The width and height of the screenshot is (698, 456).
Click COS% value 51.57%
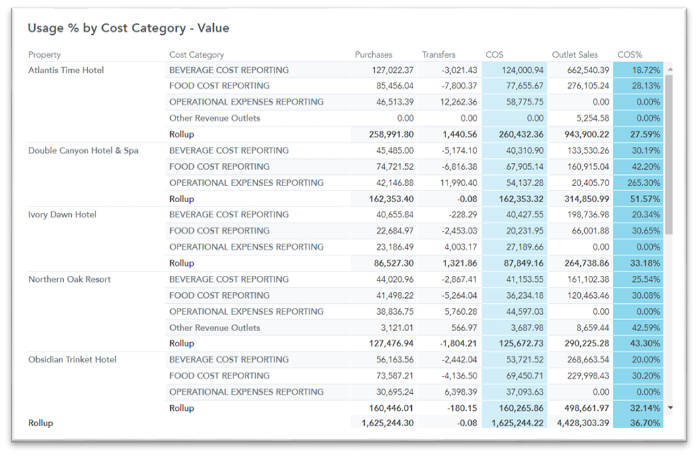(645, 199)
